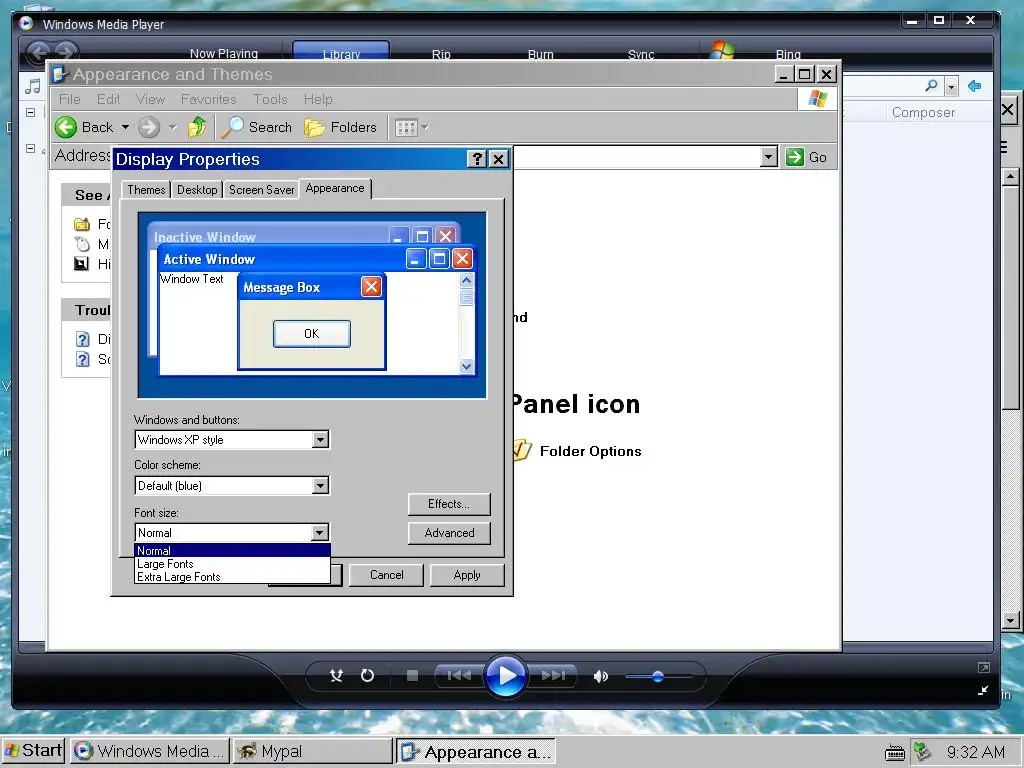
Task: Click the Display Properties help question mark
Action: point(477,159)
